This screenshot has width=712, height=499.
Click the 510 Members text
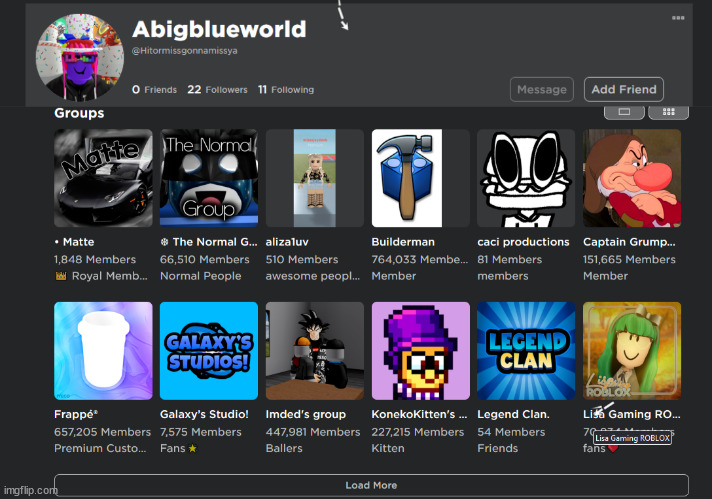point(302,259)
